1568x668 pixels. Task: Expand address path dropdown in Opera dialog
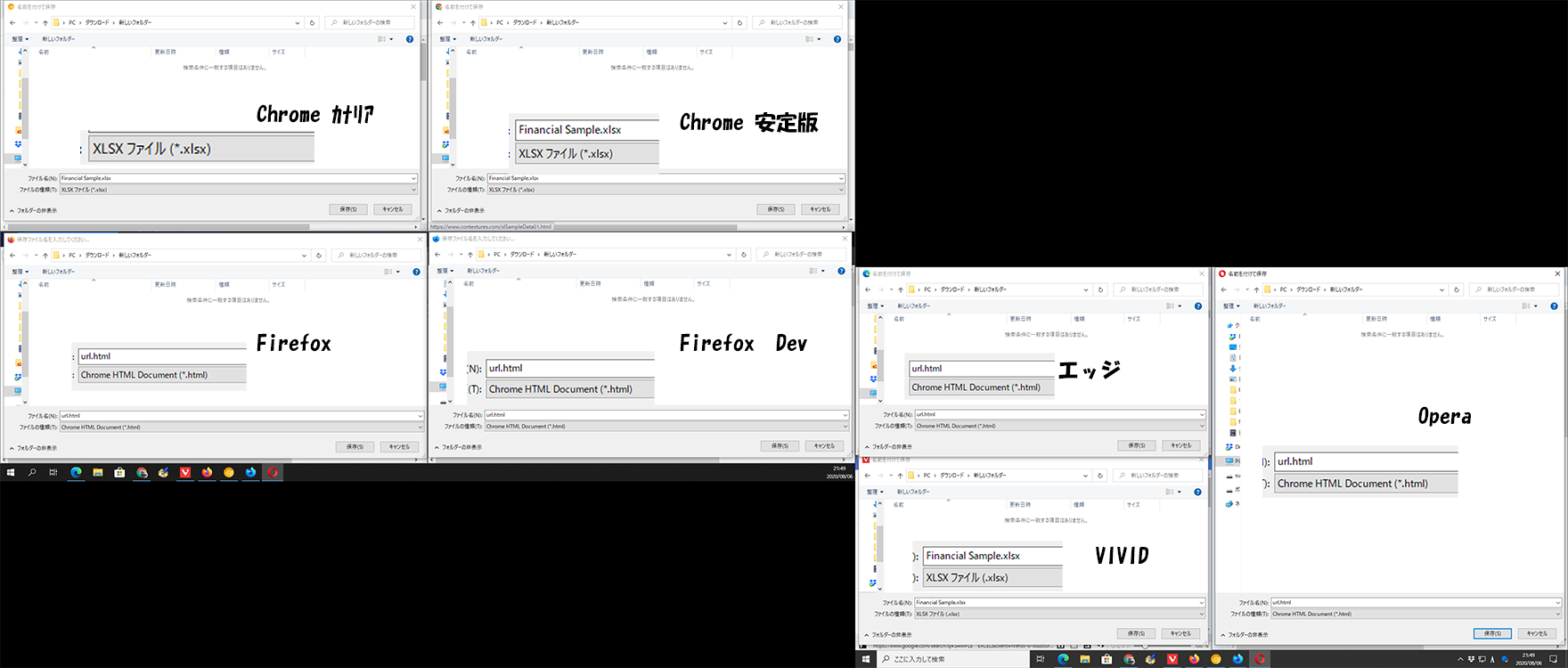[1441, 289]
